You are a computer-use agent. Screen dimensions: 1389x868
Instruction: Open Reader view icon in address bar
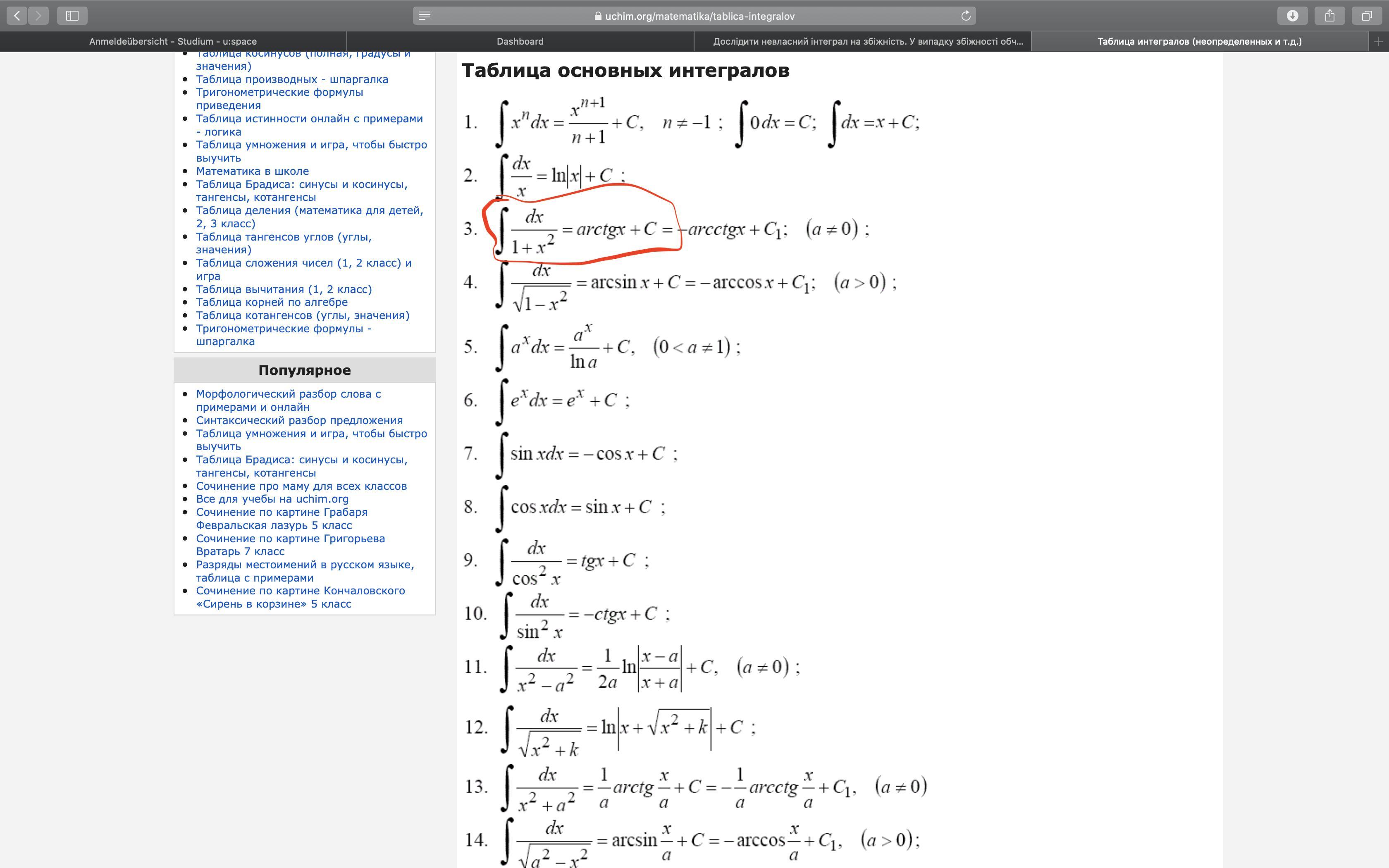pyautogui.click(x=425, y=16)
